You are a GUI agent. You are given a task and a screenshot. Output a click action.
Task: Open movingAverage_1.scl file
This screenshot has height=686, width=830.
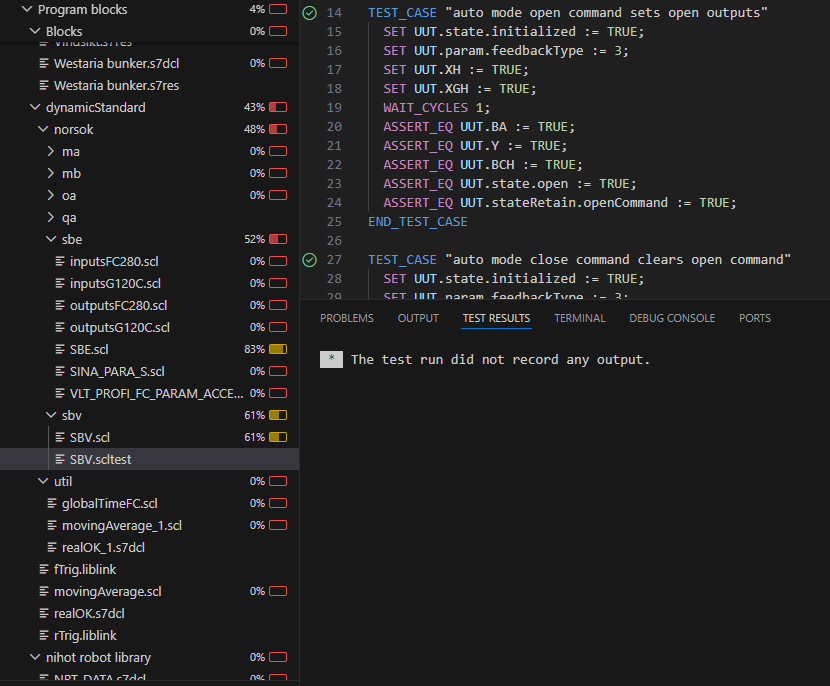click(x=122, y=526)
